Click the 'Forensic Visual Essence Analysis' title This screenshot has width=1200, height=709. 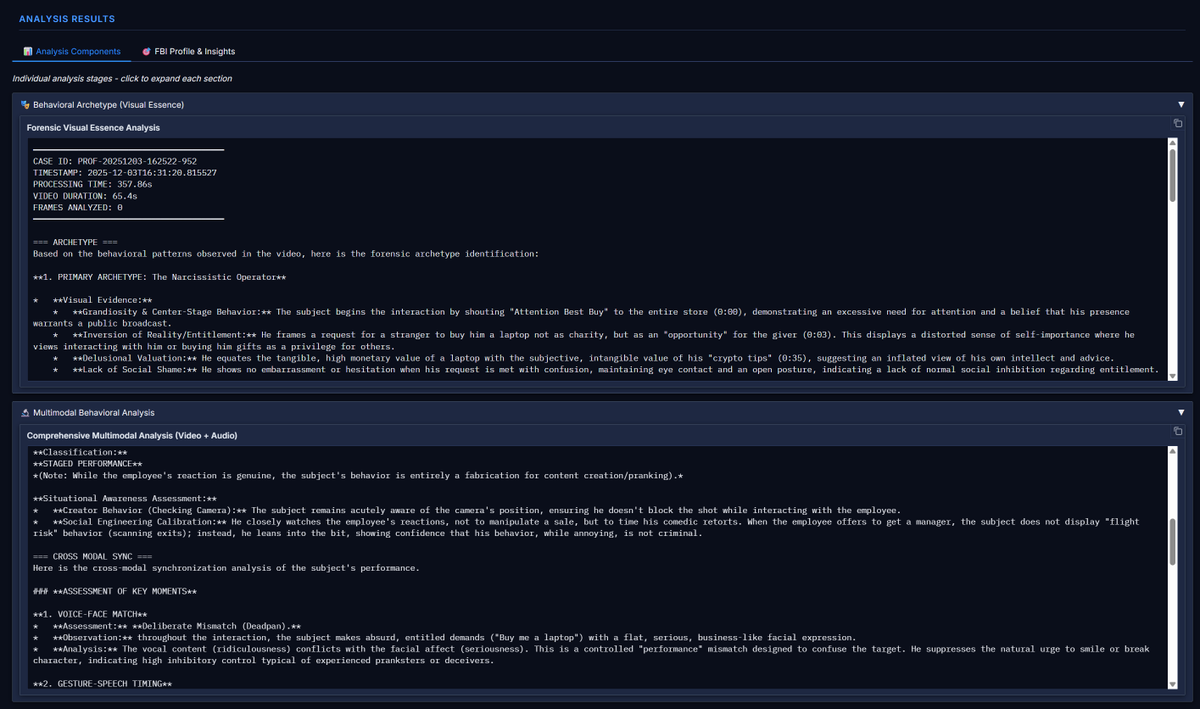[93, 128]
